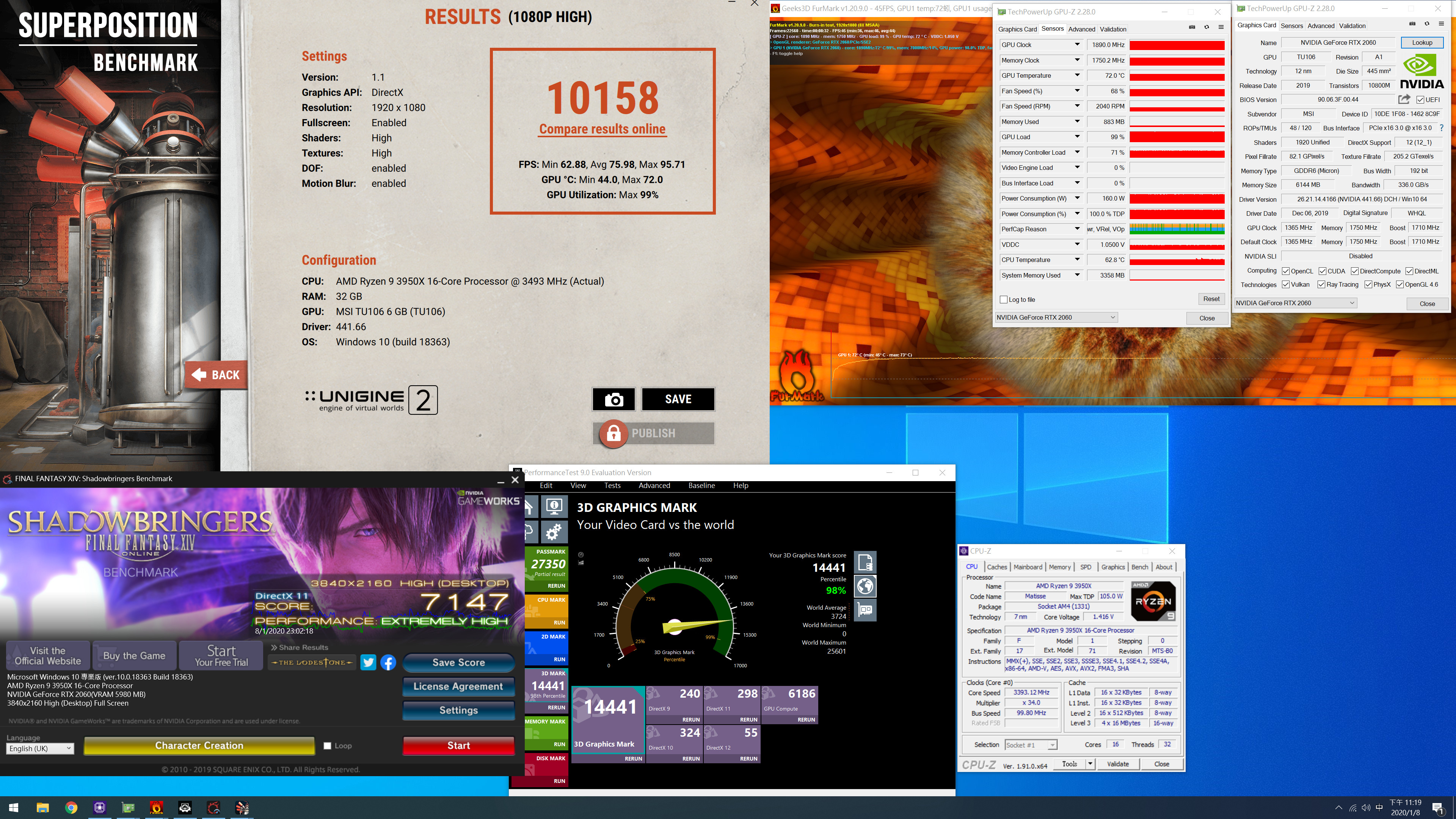Open the GPU Temperature sensor dropdown
This screenshot has width=1456, height=819.
point(1077,75)
